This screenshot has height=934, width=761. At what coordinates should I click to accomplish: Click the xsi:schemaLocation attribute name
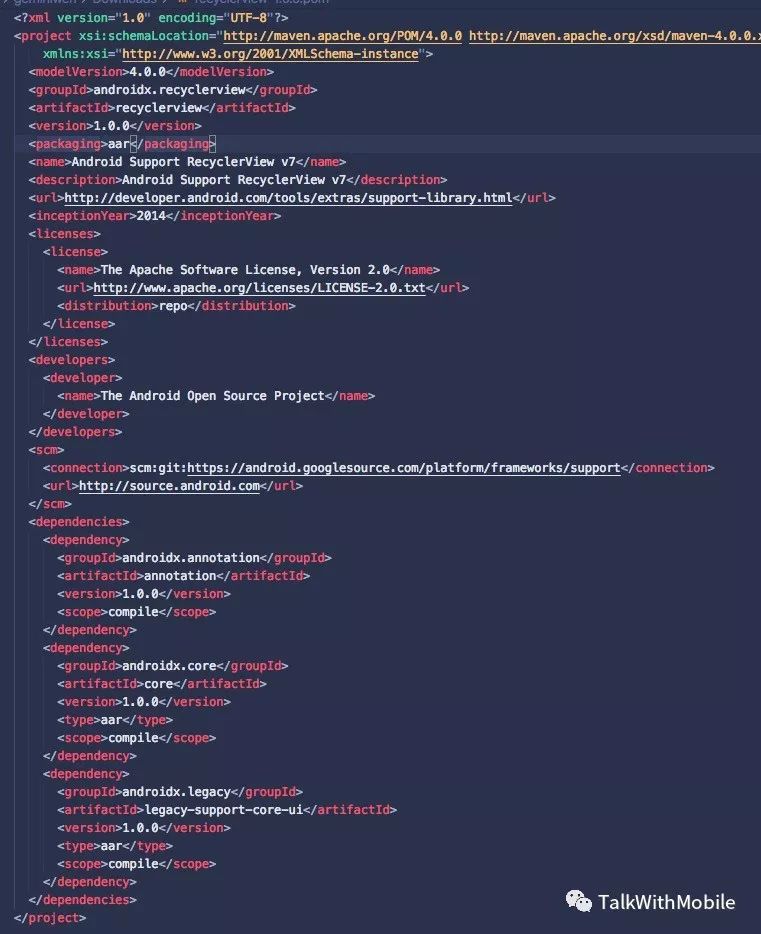pyautogui.click(x=144, y=36)
